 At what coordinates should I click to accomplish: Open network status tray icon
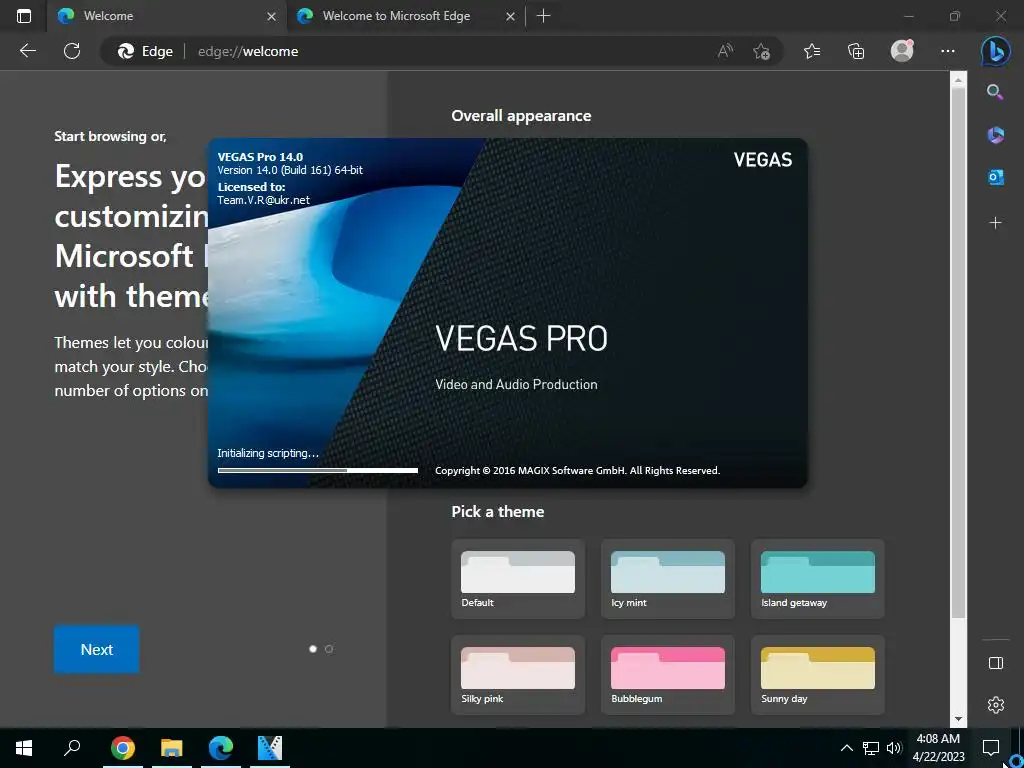pos(871,748)
